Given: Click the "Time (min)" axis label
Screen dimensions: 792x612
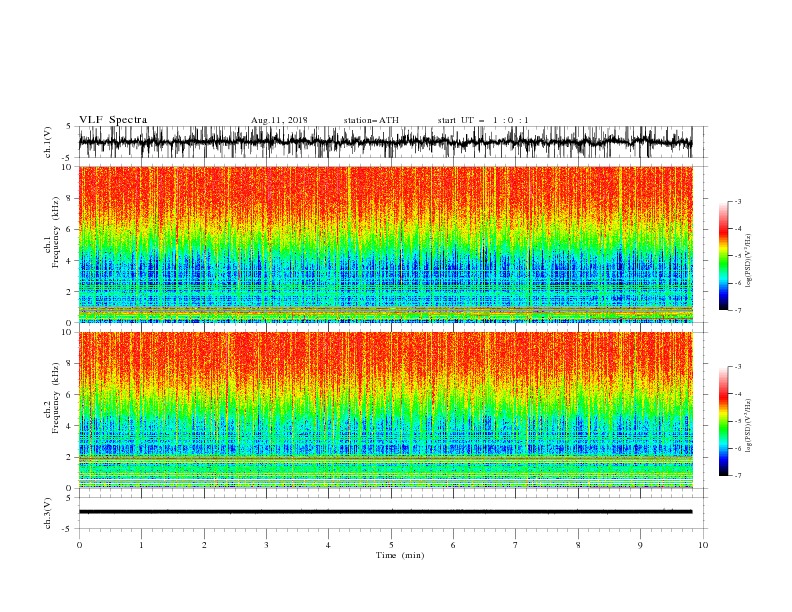Looking at the screenshot, I should (400, 555).
